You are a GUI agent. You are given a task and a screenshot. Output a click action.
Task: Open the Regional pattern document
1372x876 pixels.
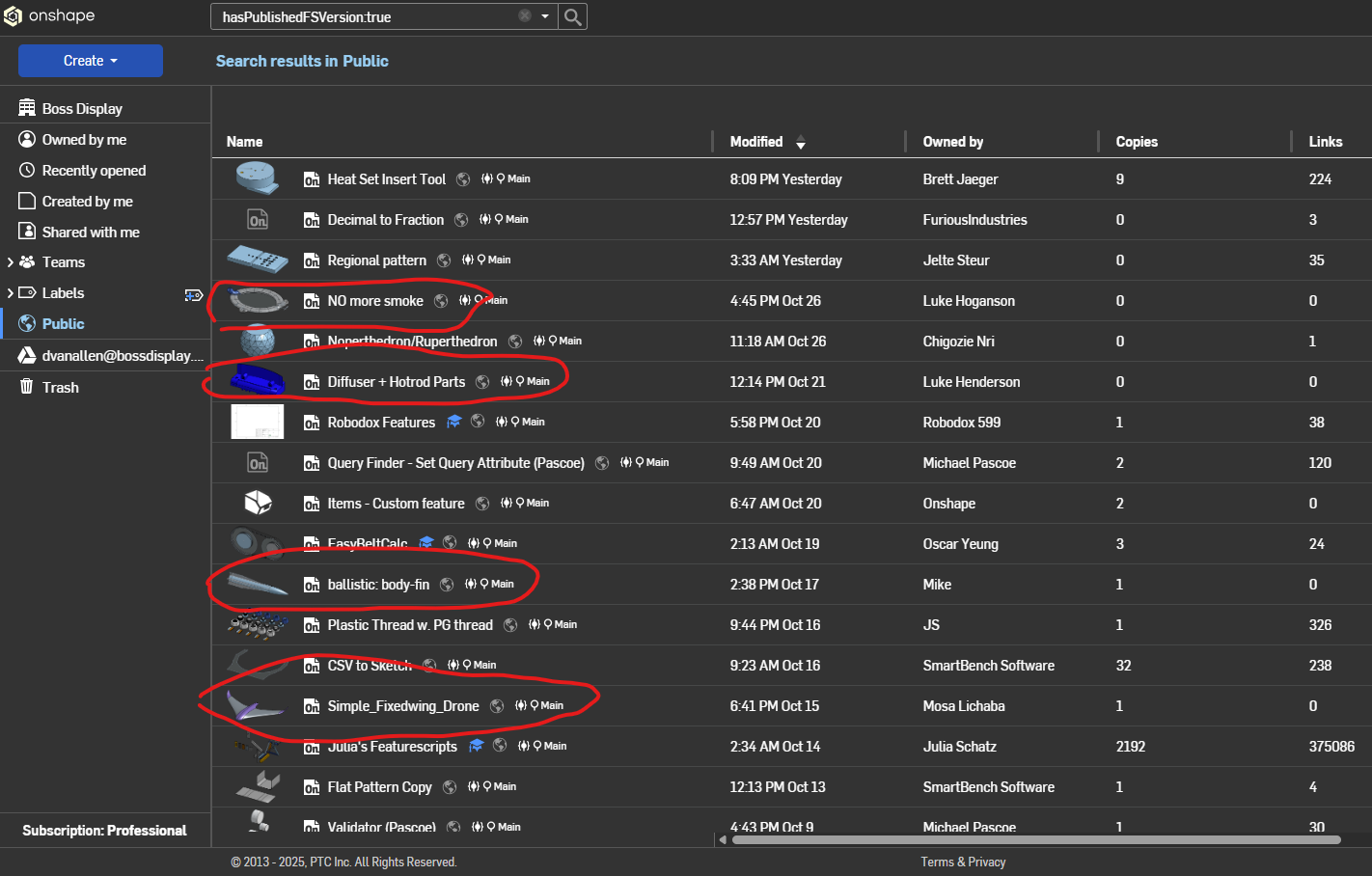377,260
